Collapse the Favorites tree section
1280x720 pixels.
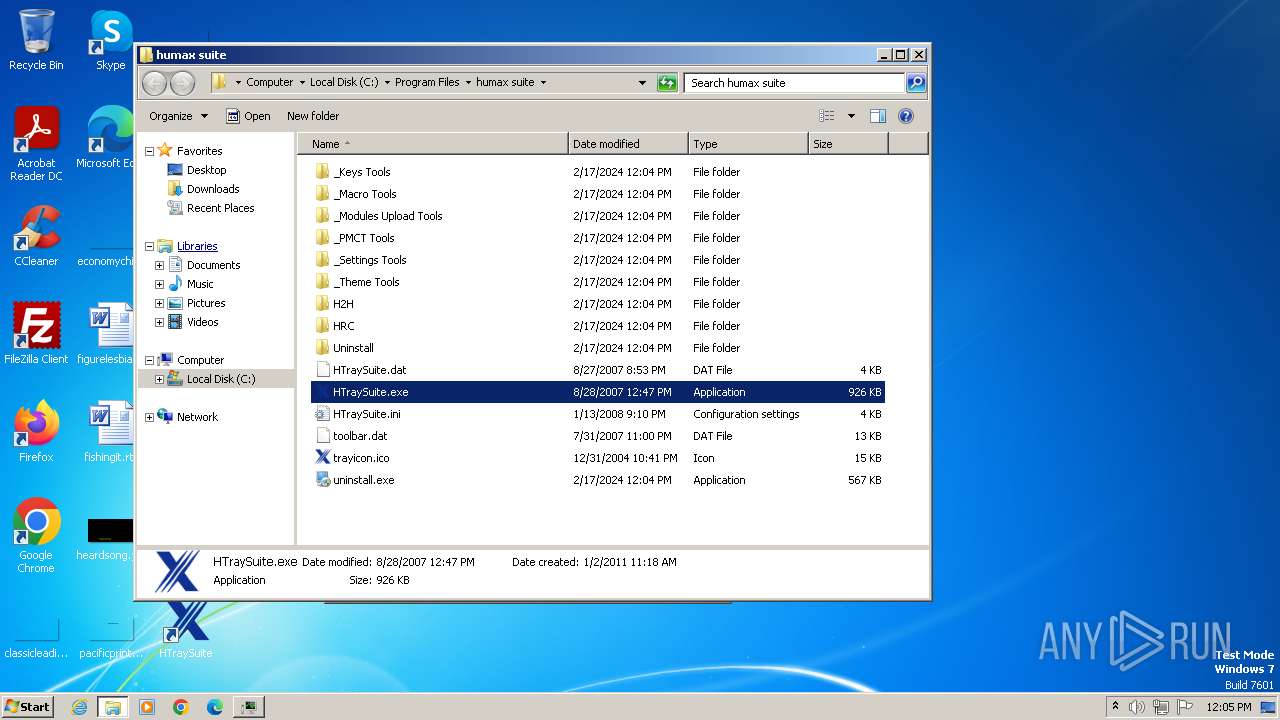(x=149, y=151)
